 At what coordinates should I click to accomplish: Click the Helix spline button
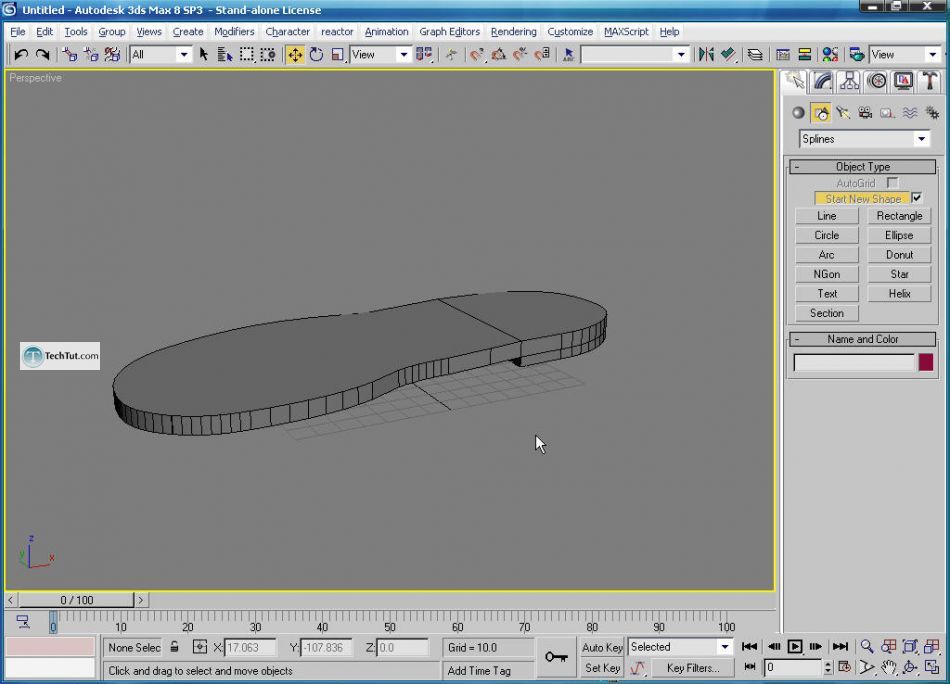tap(899, 293)
